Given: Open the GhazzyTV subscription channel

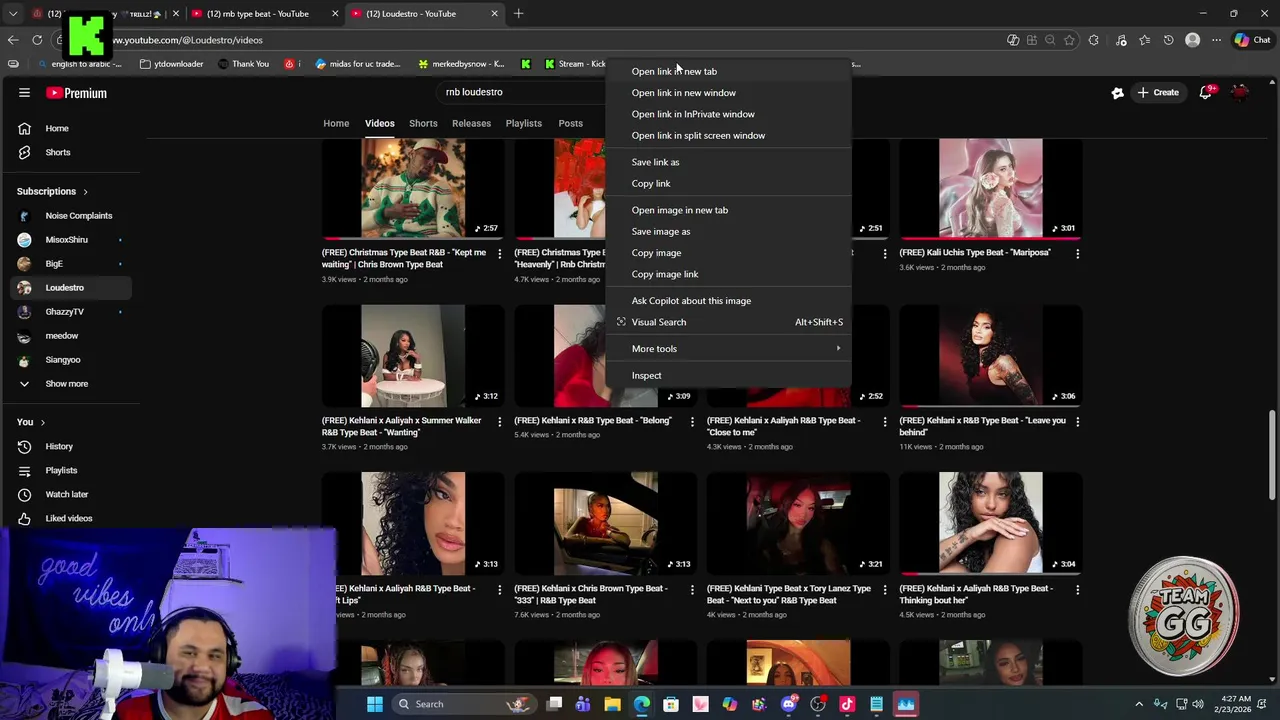Looking at the screenshot, I should (70, 311).
